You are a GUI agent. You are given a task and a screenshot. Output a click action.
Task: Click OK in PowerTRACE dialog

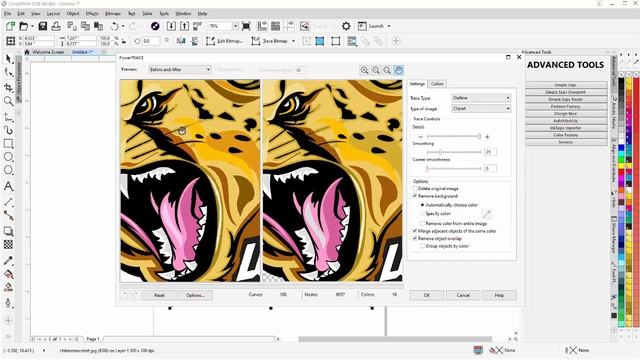427,295
